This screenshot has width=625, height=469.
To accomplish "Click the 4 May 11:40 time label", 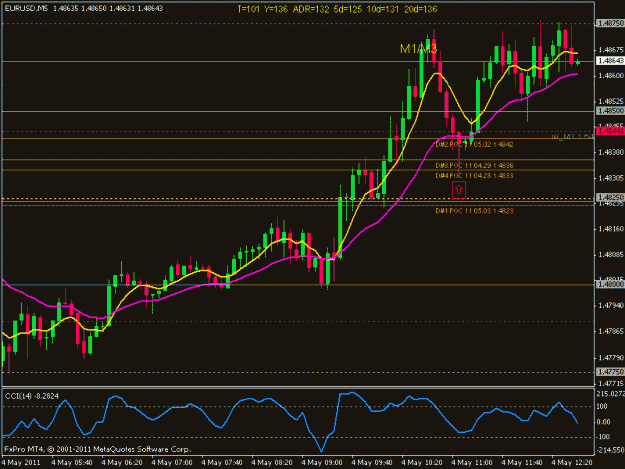I will click(x=522, y=463).
